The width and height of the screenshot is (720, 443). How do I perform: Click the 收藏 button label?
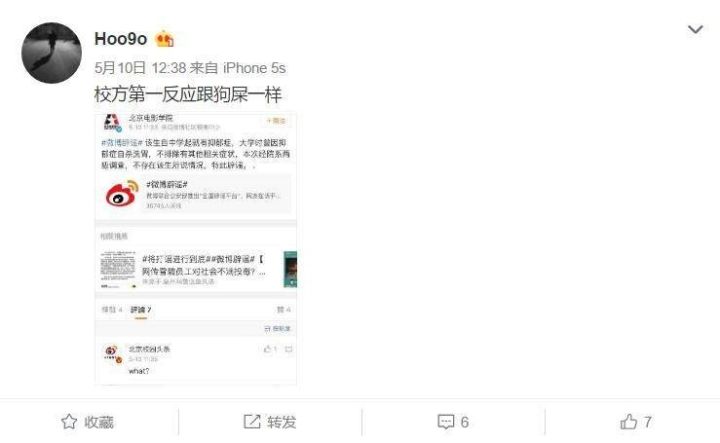pos(99,422)
